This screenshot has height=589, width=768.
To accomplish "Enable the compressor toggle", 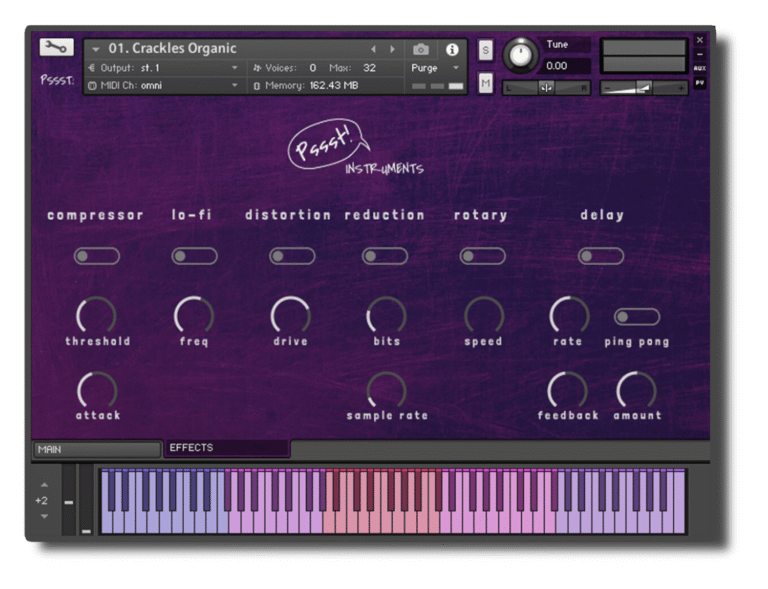I will pos(96,256).
